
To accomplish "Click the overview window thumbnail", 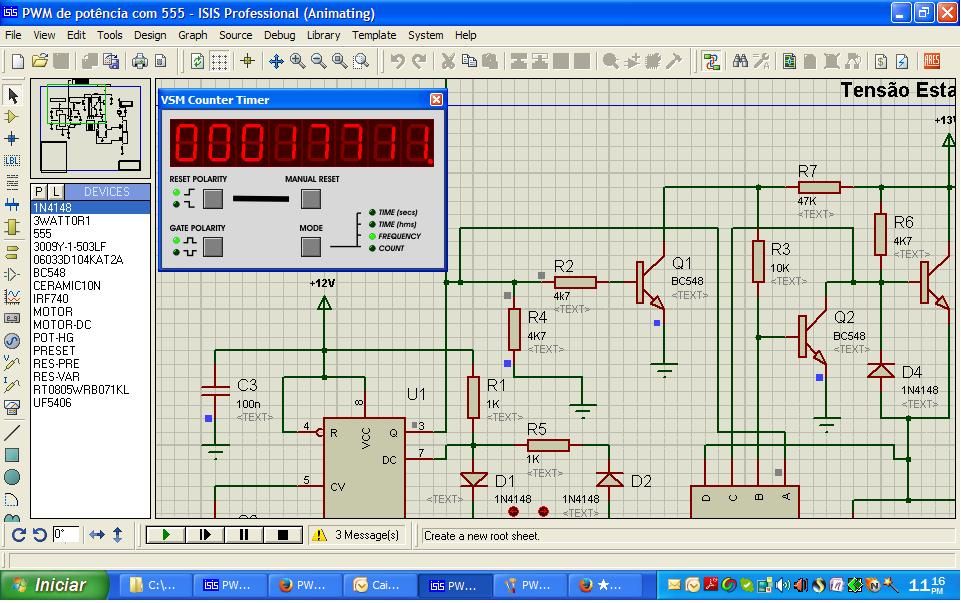I will 91,127.
